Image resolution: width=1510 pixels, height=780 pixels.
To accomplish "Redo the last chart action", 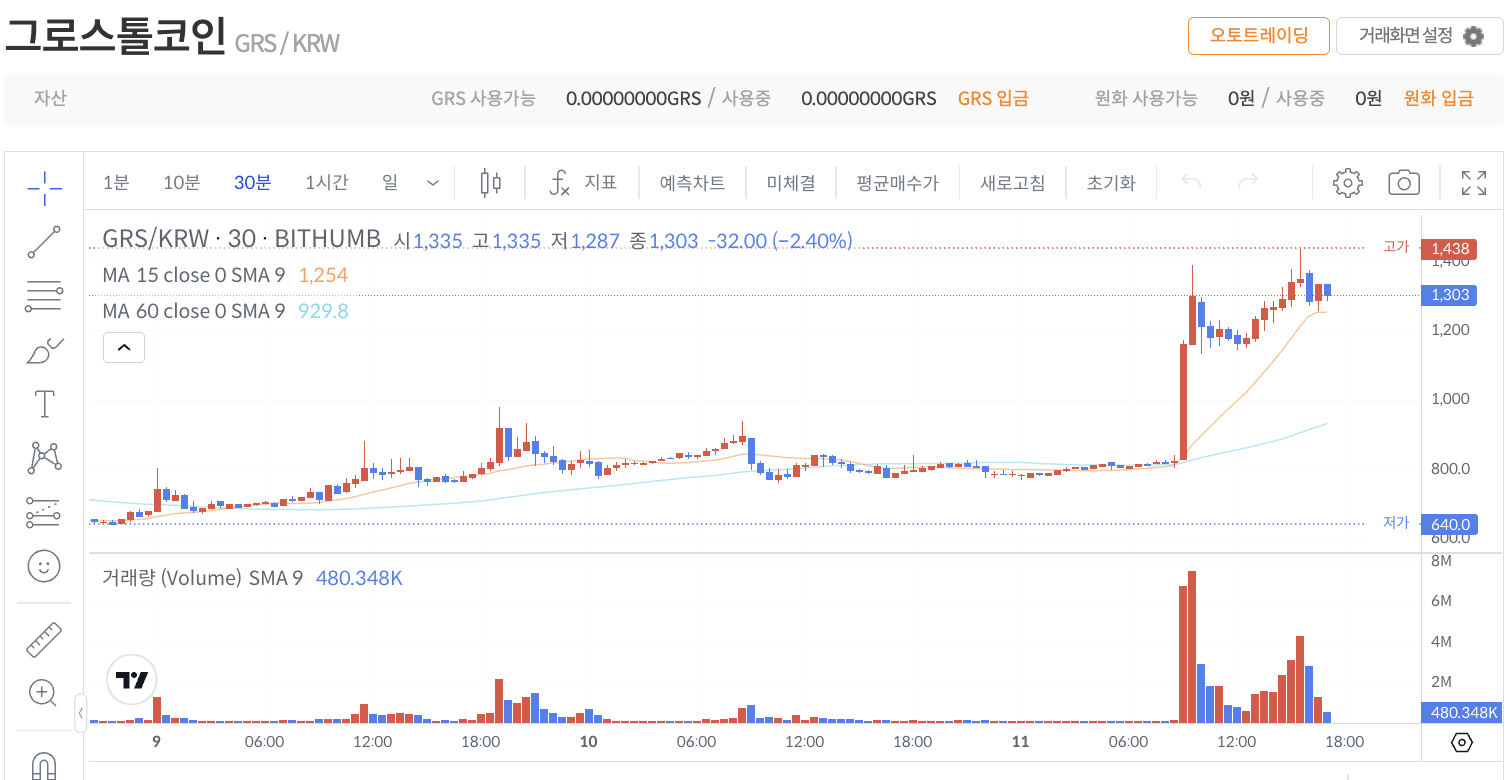I will click(x=1248, y=182).
